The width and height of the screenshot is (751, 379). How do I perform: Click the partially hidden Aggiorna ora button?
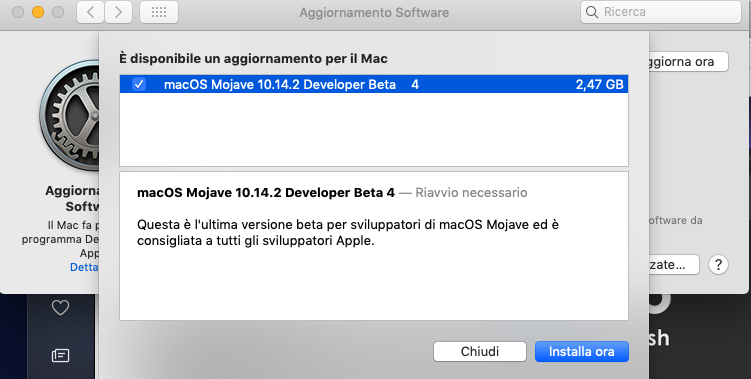pos(689,62)
